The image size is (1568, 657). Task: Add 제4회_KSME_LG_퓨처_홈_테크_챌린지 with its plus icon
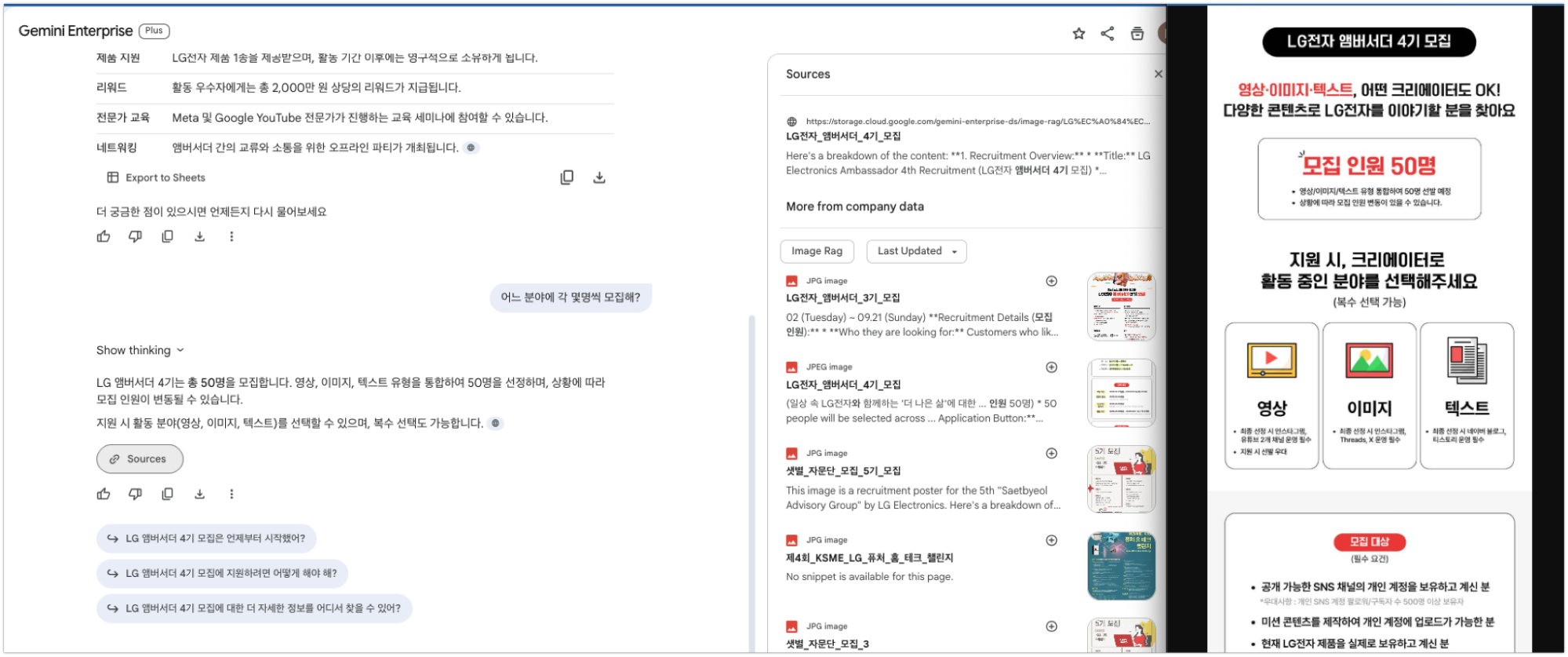1052,540
